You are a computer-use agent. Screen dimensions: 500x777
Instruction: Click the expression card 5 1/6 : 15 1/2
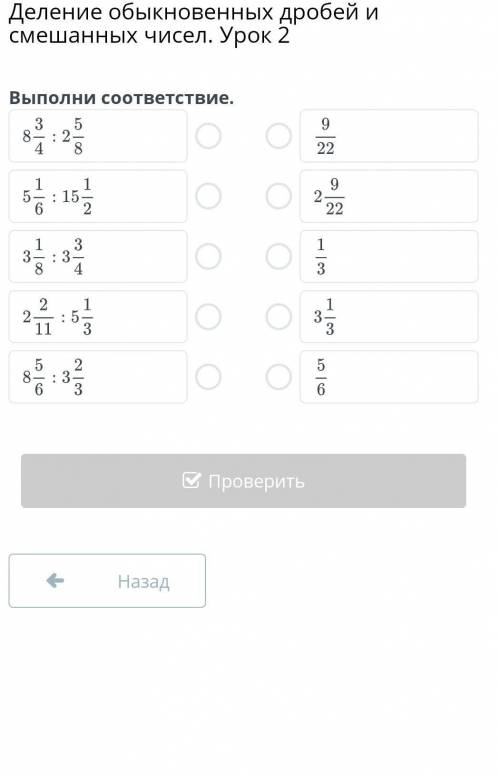tap(98, 196)
